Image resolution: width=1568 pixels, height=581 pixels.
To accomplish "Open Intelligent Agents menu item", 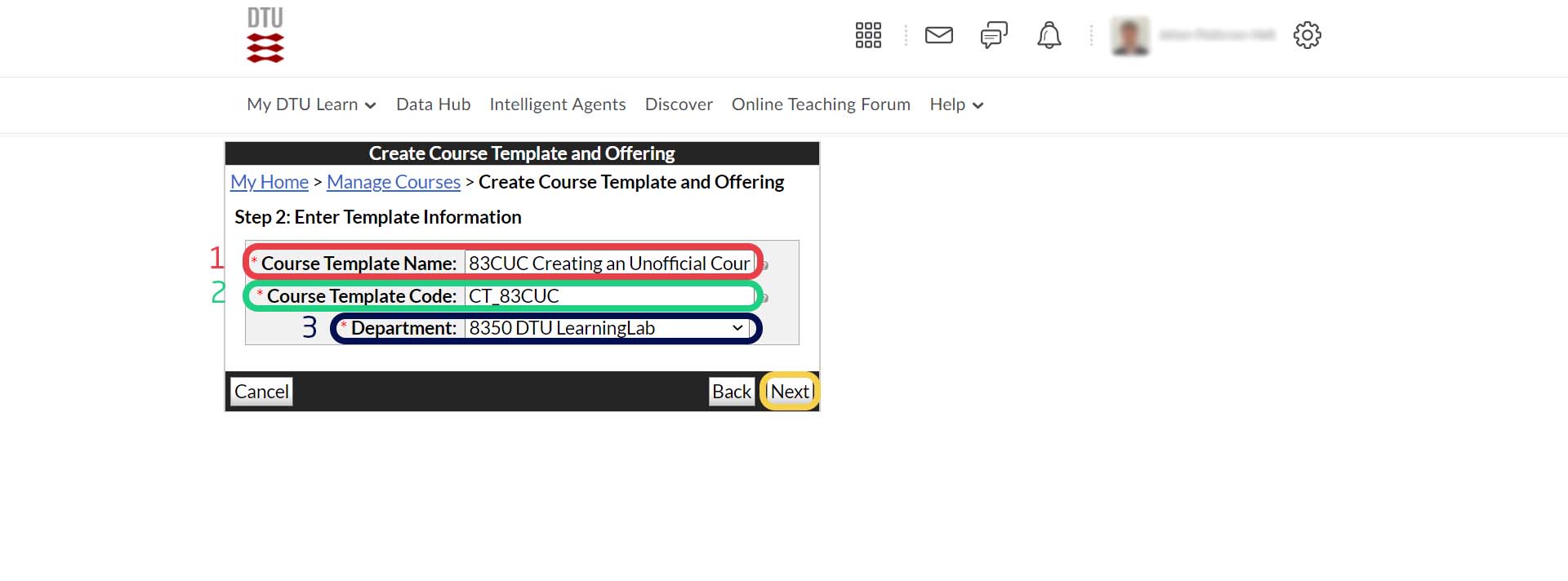I will point(557,104).
